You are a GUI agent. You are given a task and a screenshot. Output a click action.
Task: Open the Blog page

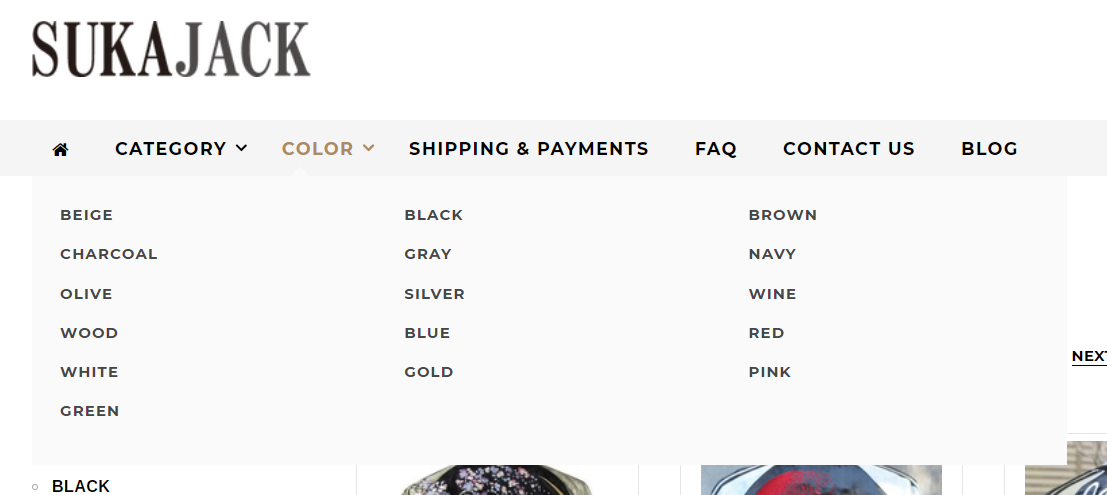989,148
